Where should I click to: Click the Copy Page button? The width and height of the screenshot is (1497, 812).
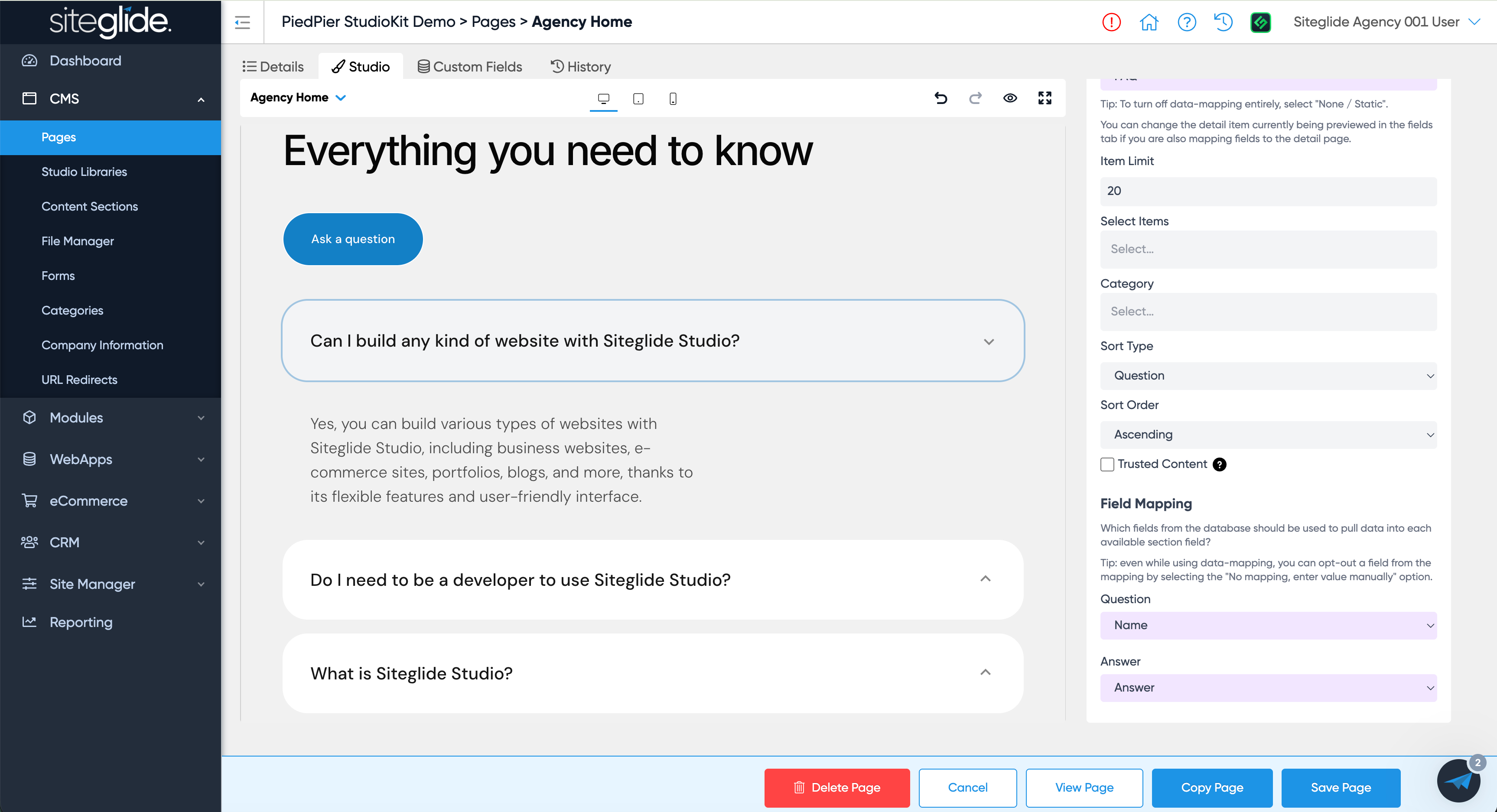[1212, 788]
